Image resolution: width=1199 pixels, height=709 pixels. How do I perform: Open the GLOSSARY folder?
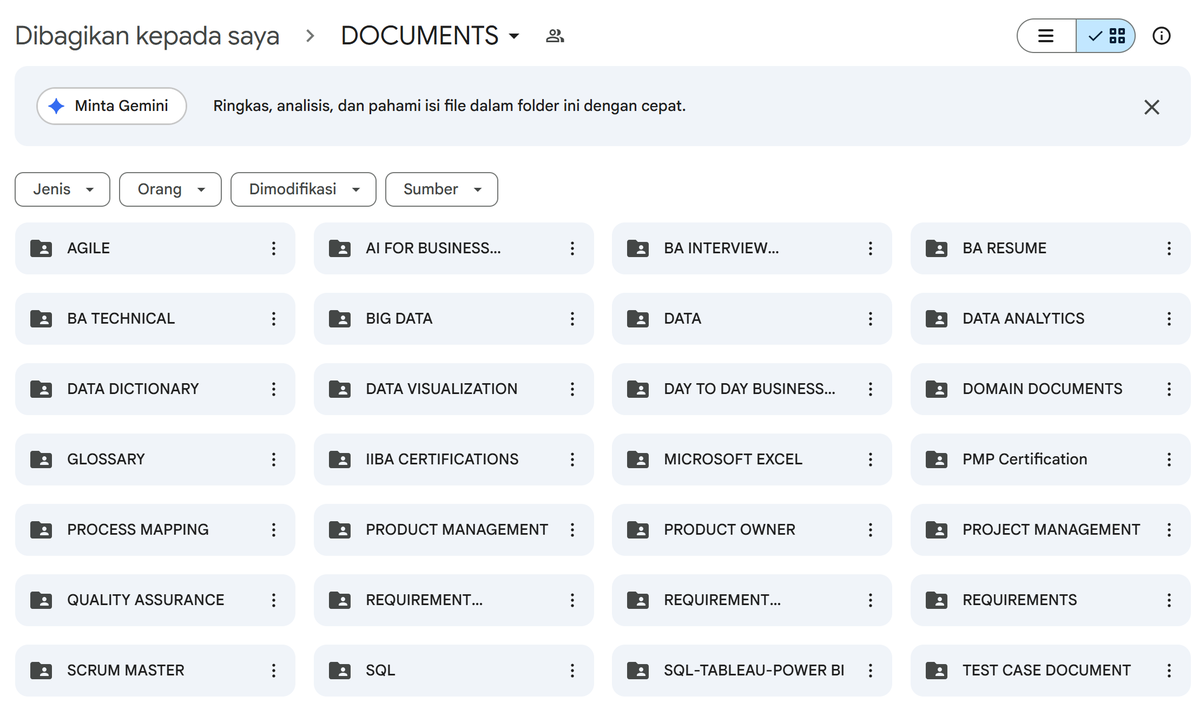(x=155, y=460)
